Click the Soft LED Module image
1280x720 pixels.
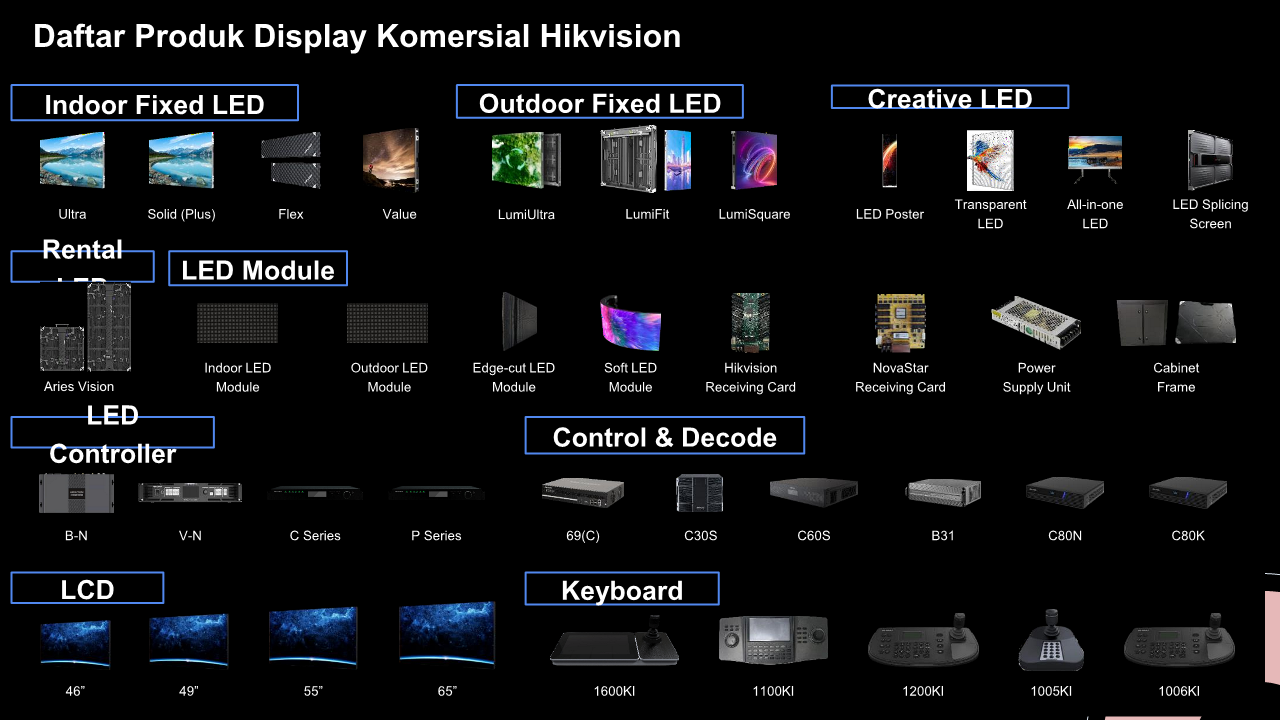click(630, 323)
